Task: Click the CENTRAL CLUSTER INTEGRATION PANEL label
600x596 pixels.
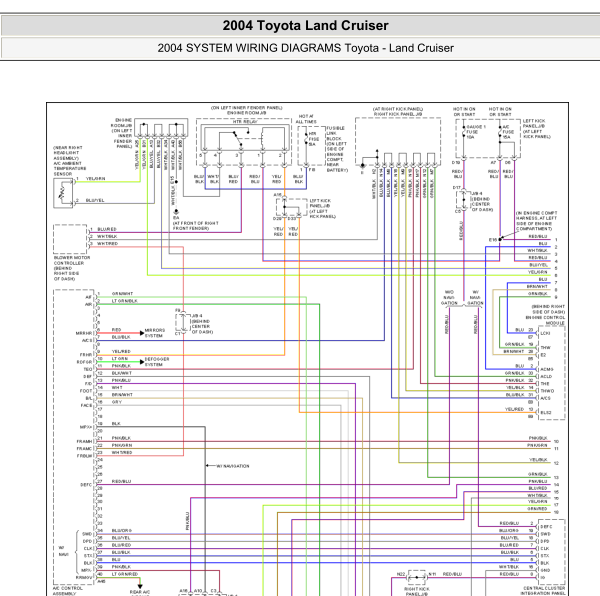Action: [x=544, y=590]
